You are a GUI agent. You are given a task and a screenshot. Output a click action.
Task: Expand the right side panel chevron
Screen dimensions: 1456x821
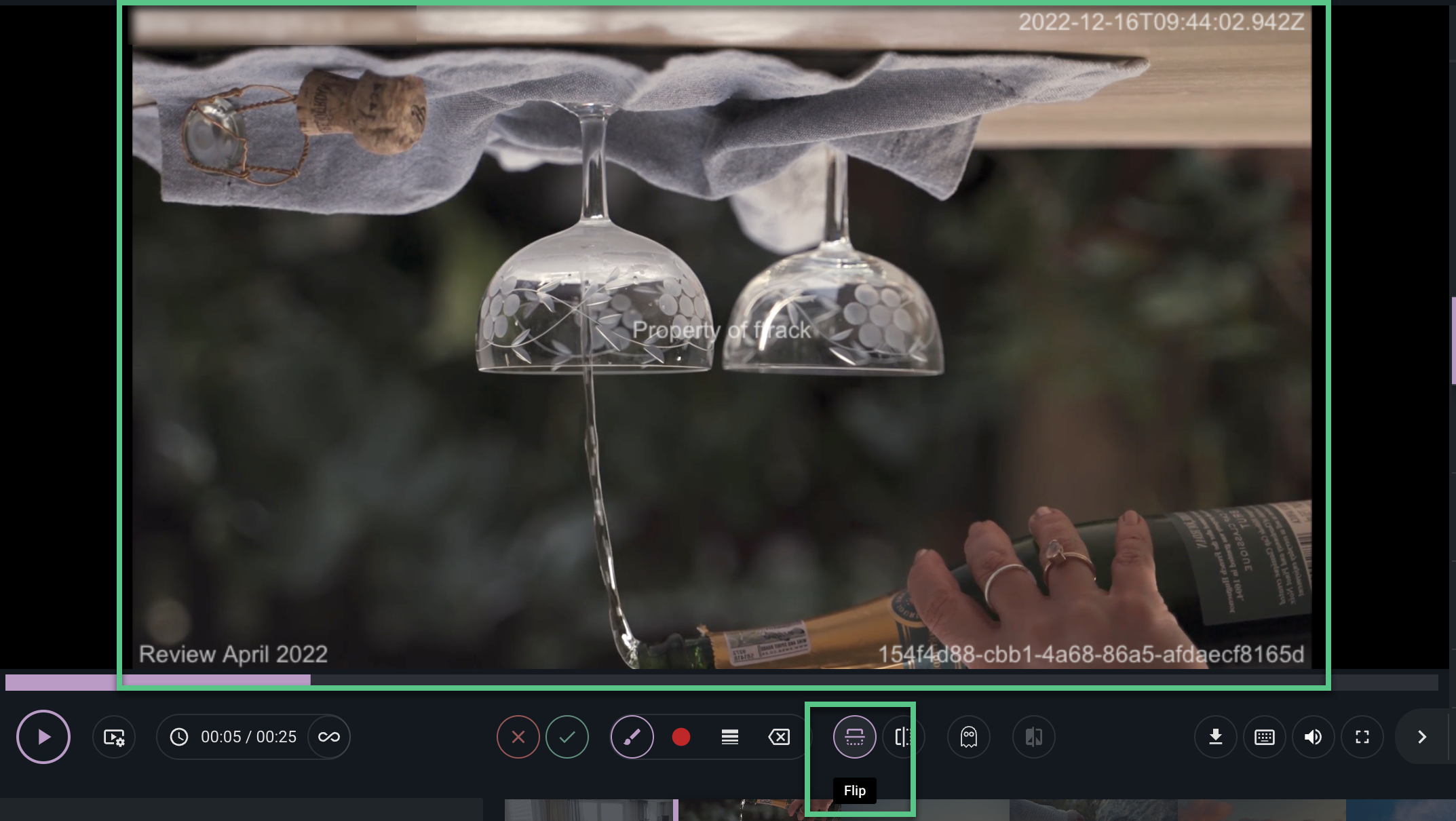[x=1422, y=737]
